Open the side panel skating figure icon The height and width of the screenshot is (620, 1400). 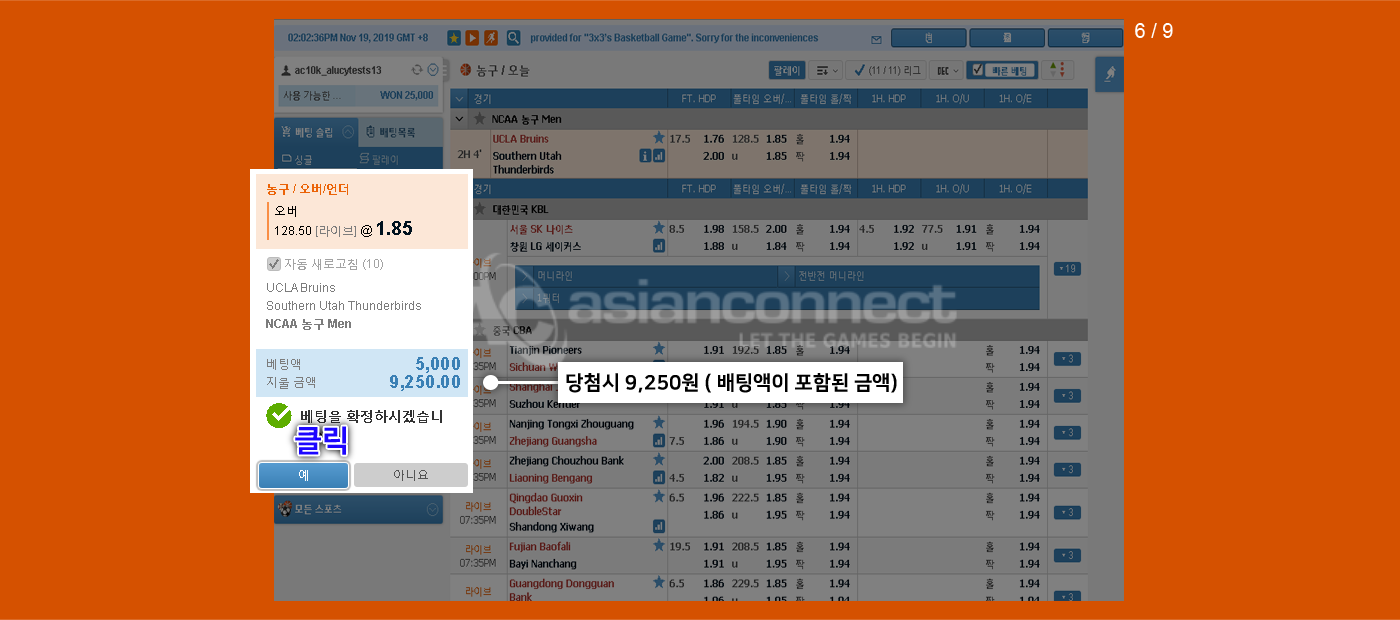1110,74
